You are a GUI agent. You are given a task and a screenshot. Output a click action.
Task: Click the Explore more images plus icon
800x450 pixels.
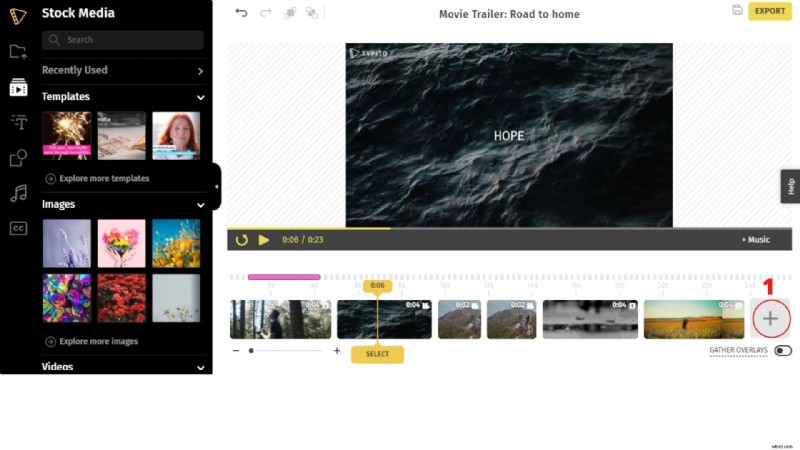(51, 342)
